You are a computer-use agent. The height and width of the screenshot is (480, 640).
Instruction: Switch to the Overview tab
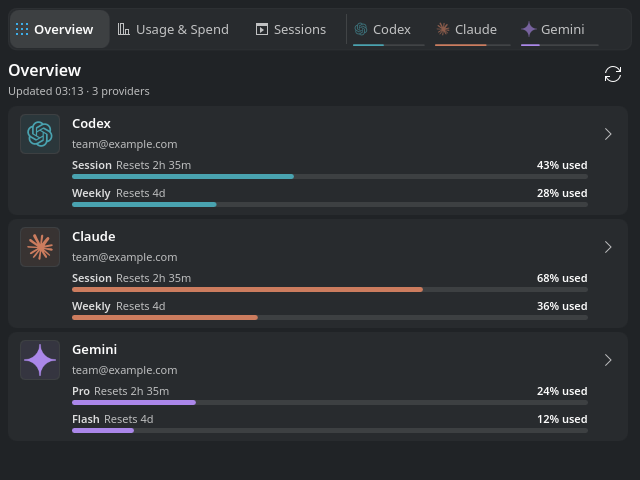click(x=60, y=29)
